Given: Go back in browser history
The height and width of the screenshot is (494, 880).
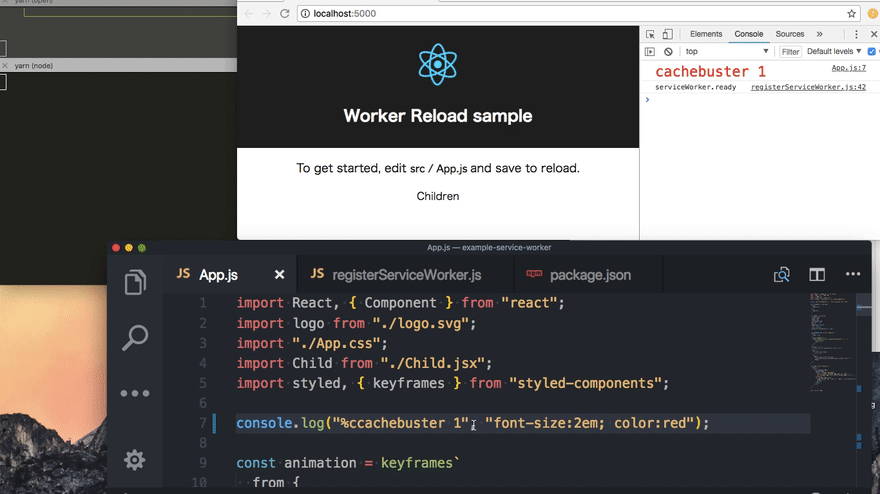Looking at the screenshot, I should tap(249, 13).
